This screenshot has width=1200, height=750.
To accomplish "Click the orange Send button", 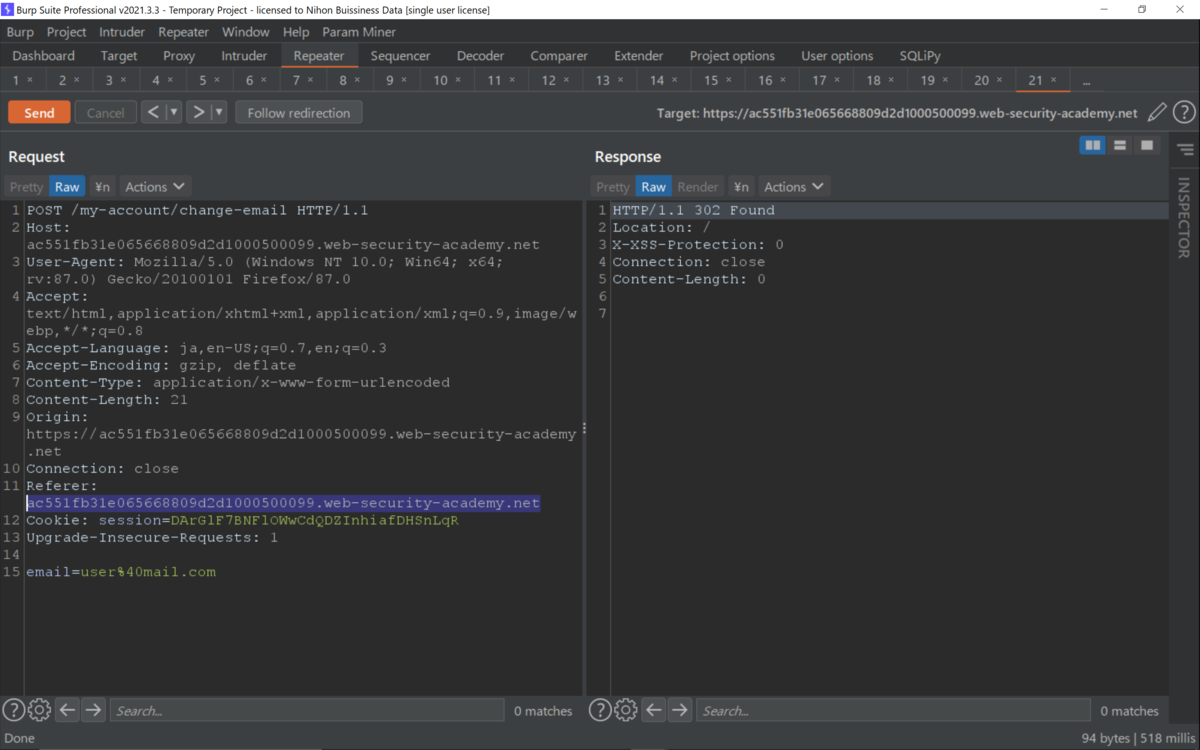I will pos(39,112).
